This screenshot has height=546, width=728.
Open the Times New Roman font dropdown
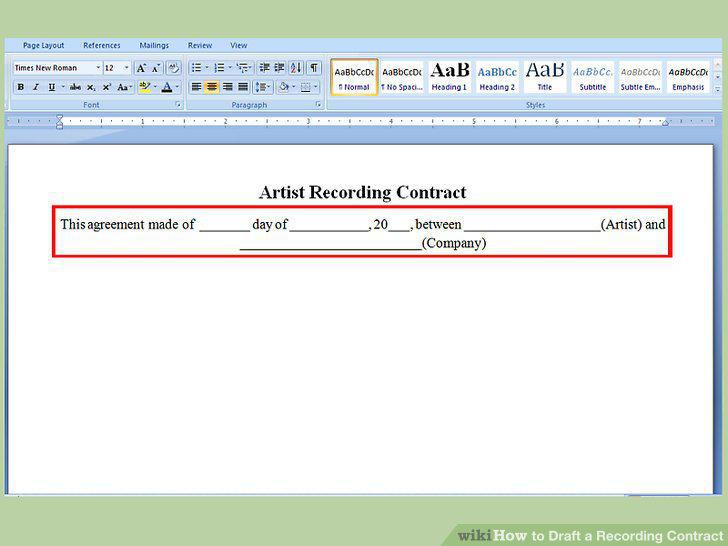click(98, 68)
